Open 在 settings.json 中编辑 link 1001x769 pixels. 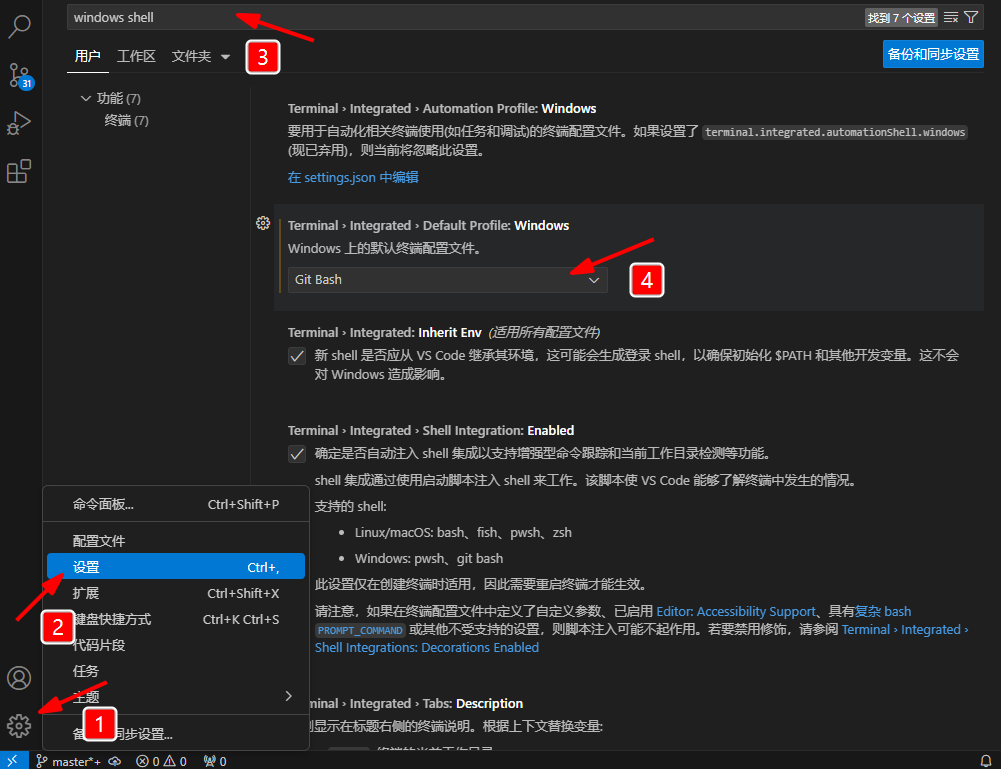[x=353, y=177]
